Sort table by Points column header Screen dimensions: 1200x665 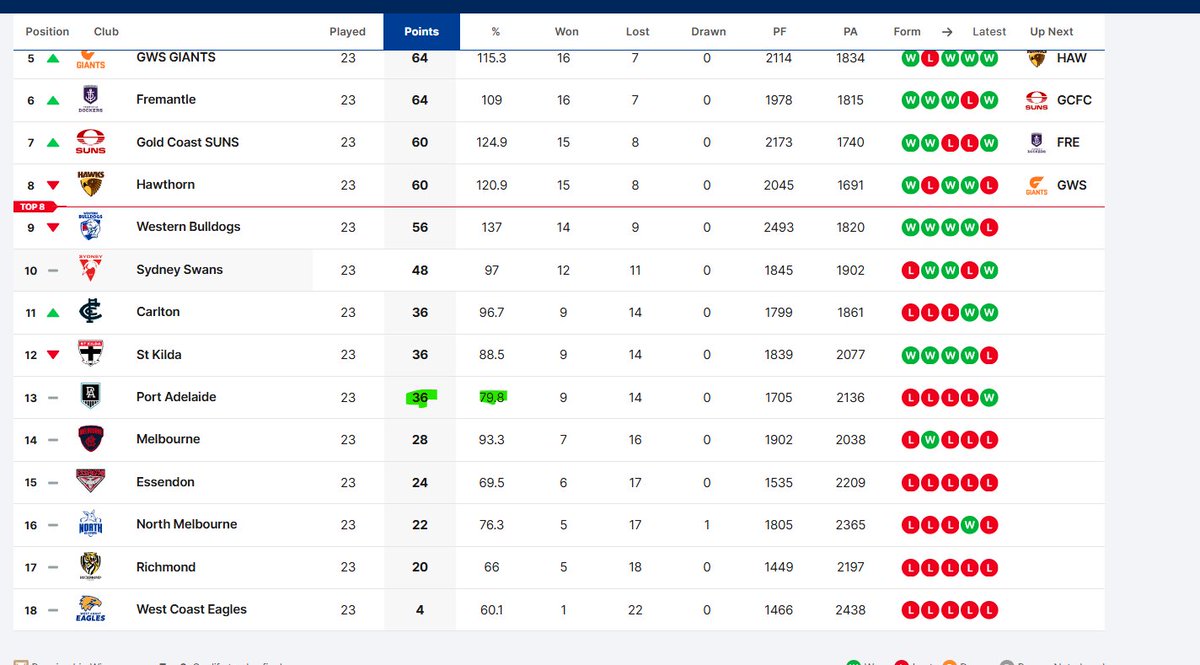pyautogui.click(x=421, y=31)
